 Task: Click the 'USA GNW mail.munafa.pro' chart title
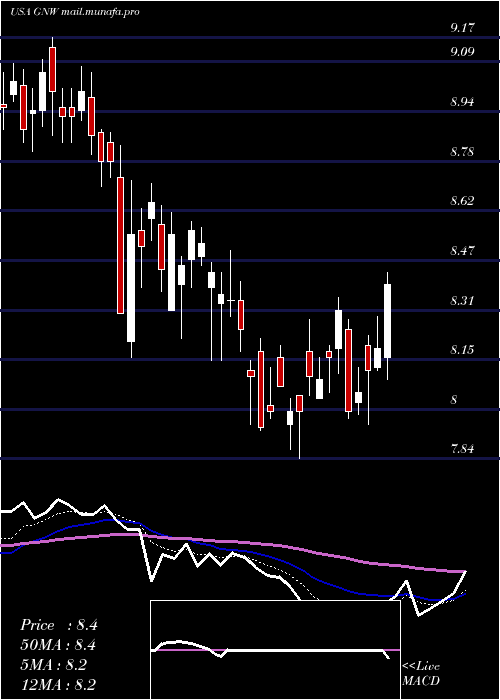point(75,12)
